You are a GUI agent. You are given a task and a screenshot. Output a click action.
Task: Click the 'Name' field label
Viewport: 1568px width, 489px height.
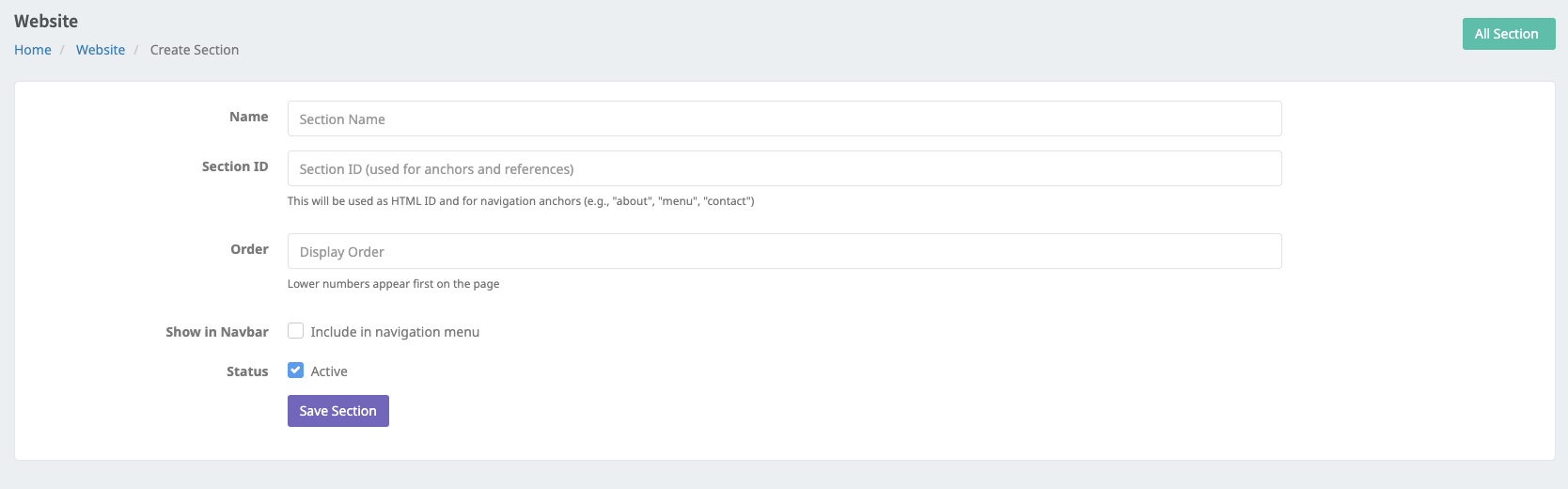click(249, 117)
